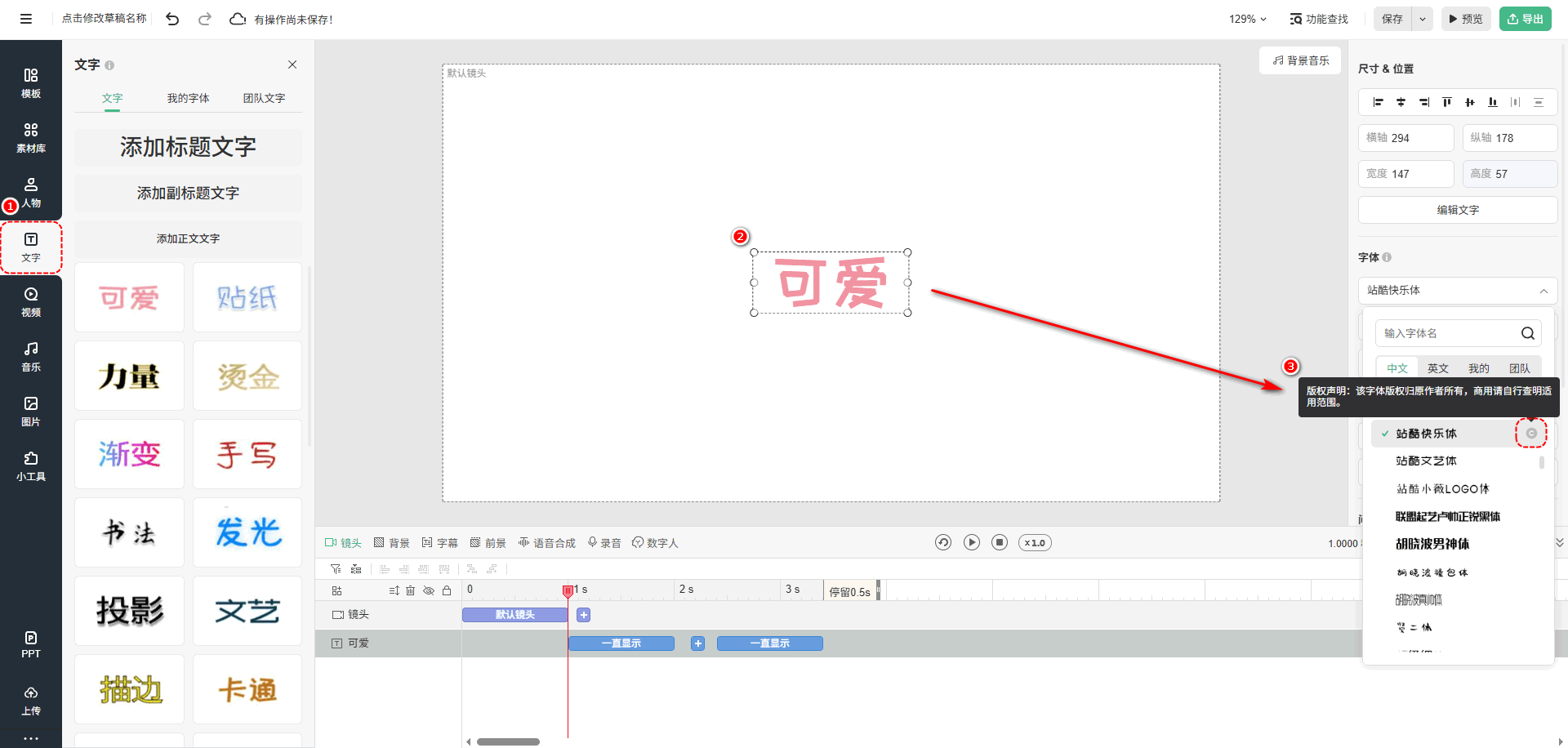Collapse the 站酷快乐体 font dropdown

click(x=1543, y=291)
